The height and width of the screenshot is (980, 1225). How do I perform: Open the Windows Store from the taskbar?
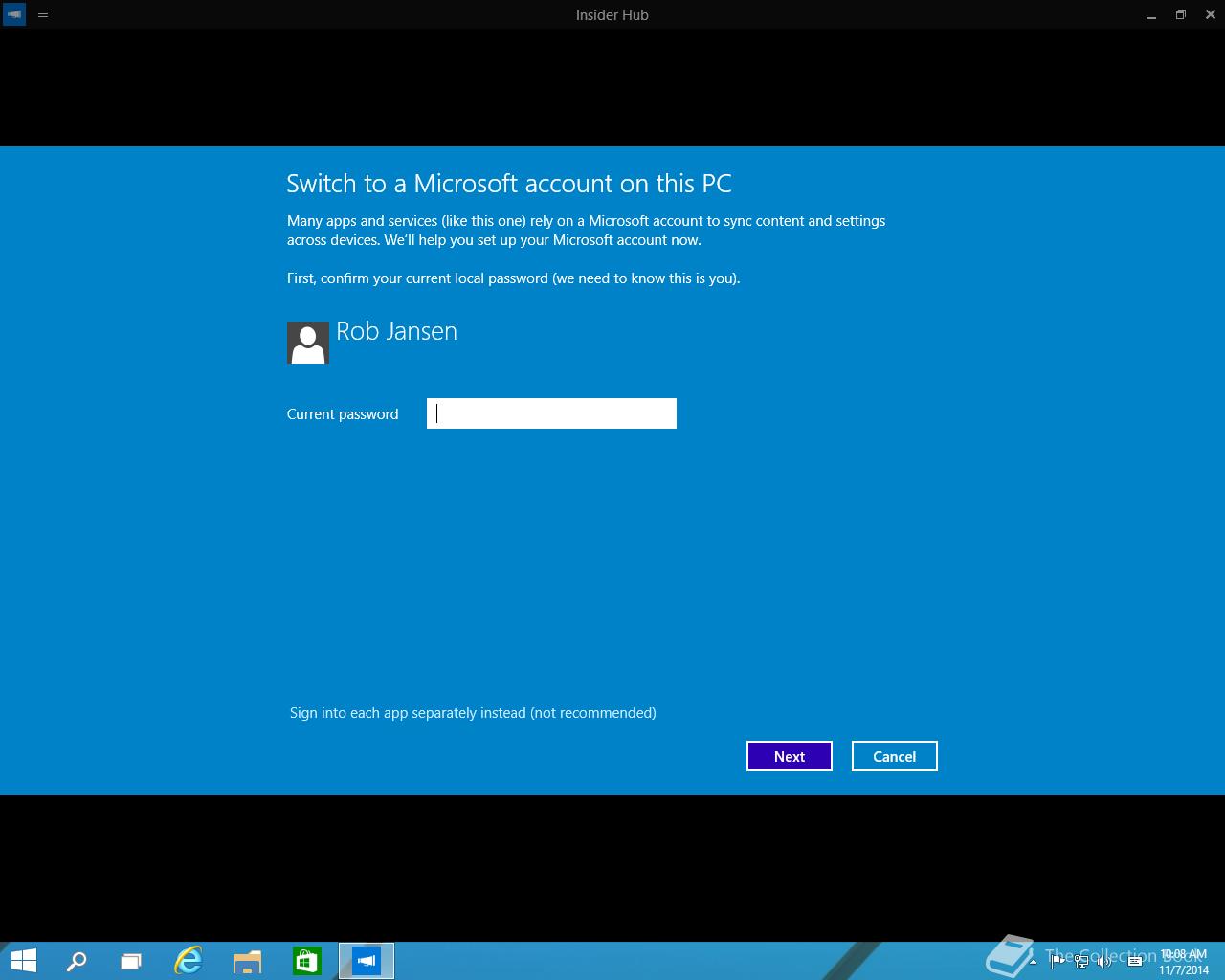306,961
